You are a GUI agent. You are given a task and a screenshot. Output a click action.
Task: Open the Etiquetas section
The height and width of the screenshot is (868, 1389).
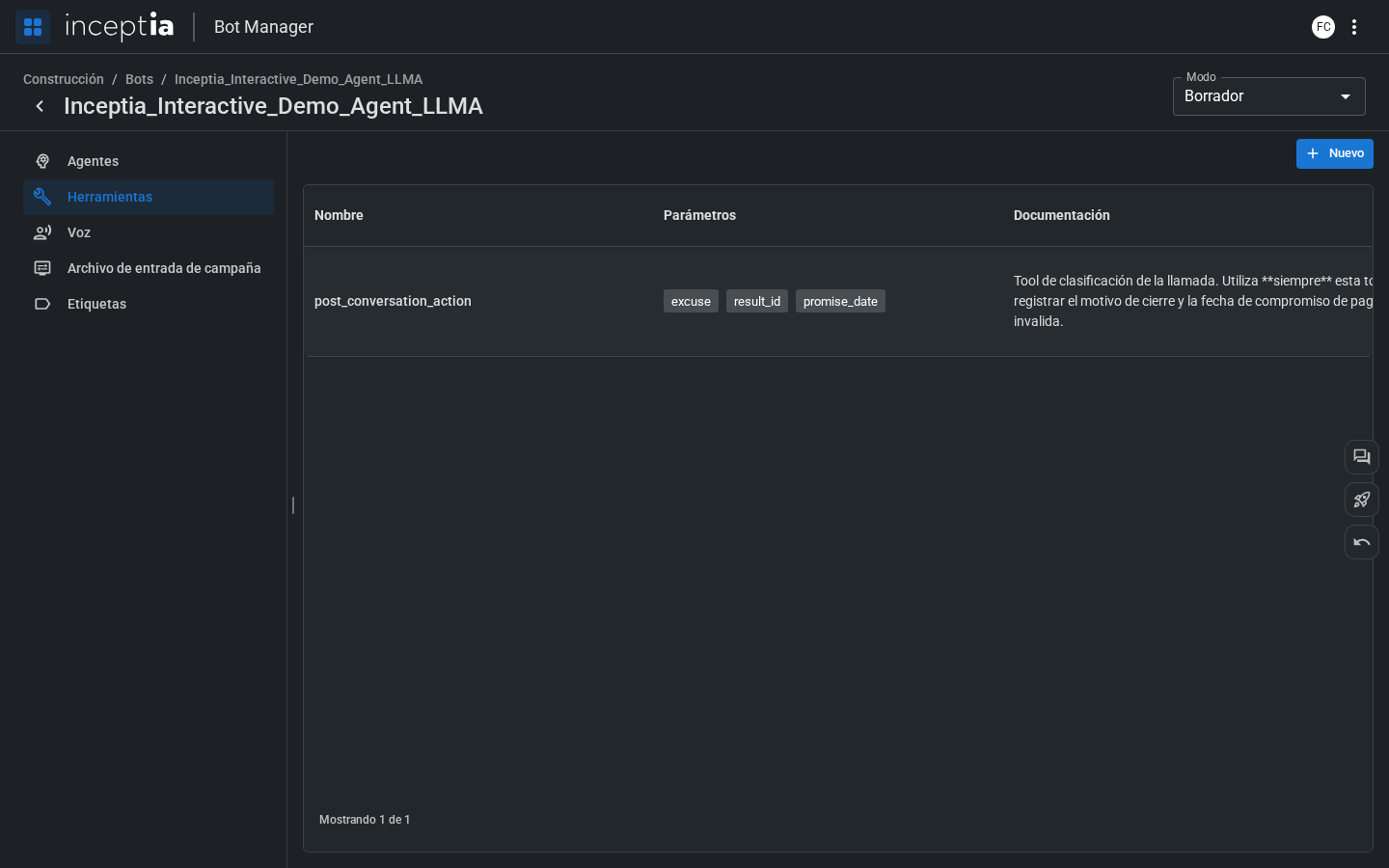(x=149, y=304)
